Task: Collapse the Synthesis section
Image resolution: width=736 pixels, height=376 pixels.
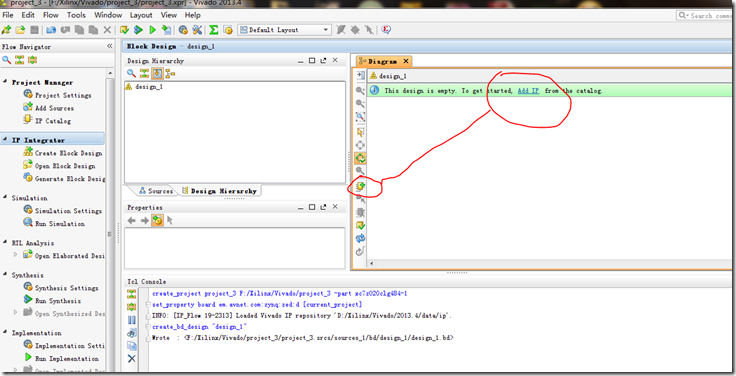Action: click(5, 275)
